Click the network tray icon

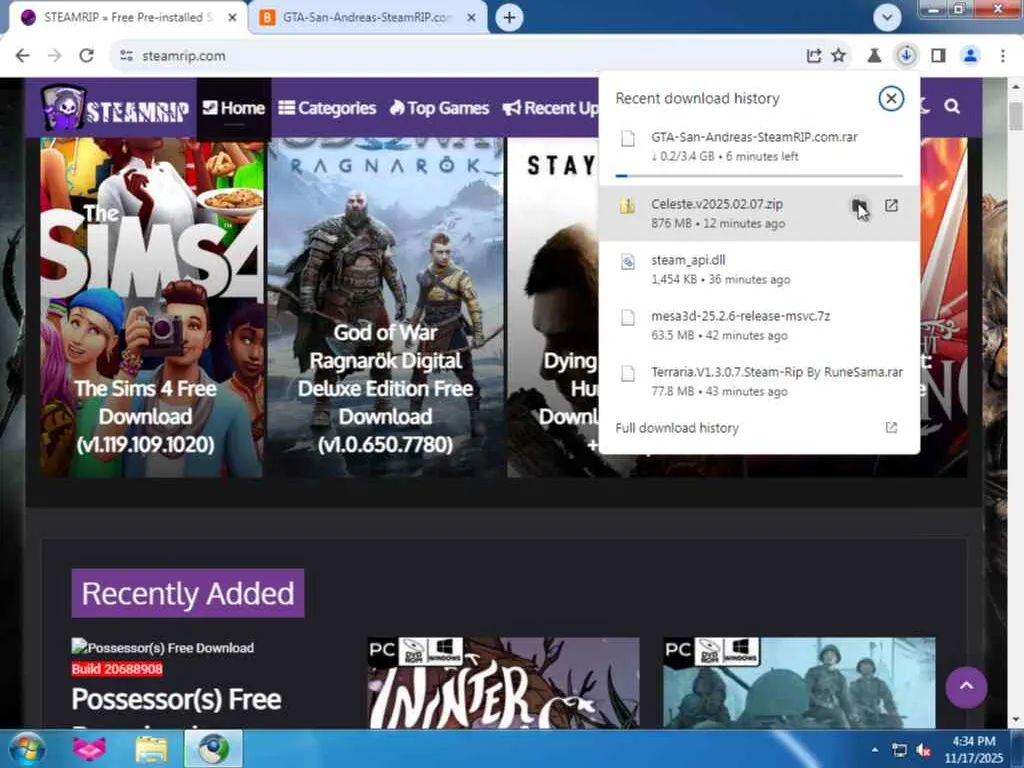point(900,750)
